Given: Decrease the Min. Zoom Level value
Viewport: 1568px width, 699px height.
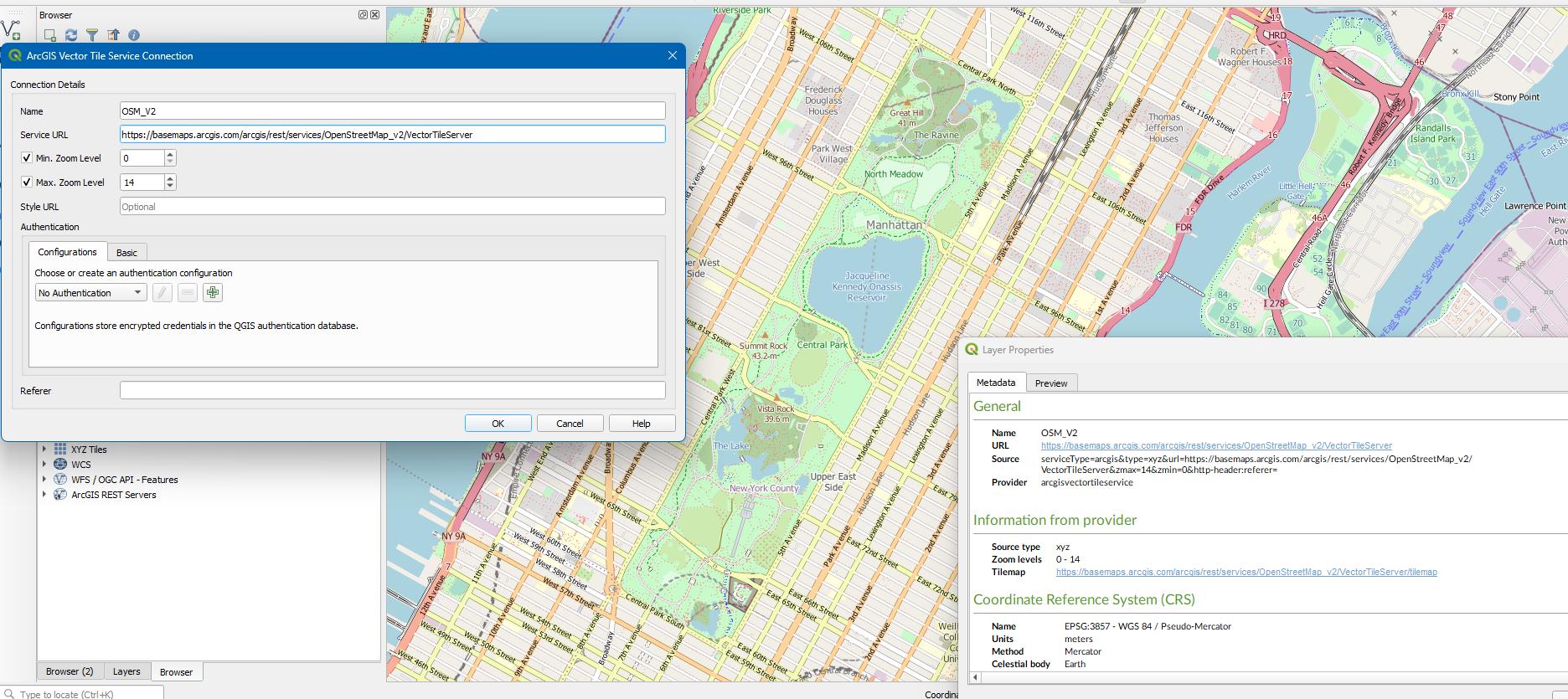Looking at the screenshot, I should [170, 162].
